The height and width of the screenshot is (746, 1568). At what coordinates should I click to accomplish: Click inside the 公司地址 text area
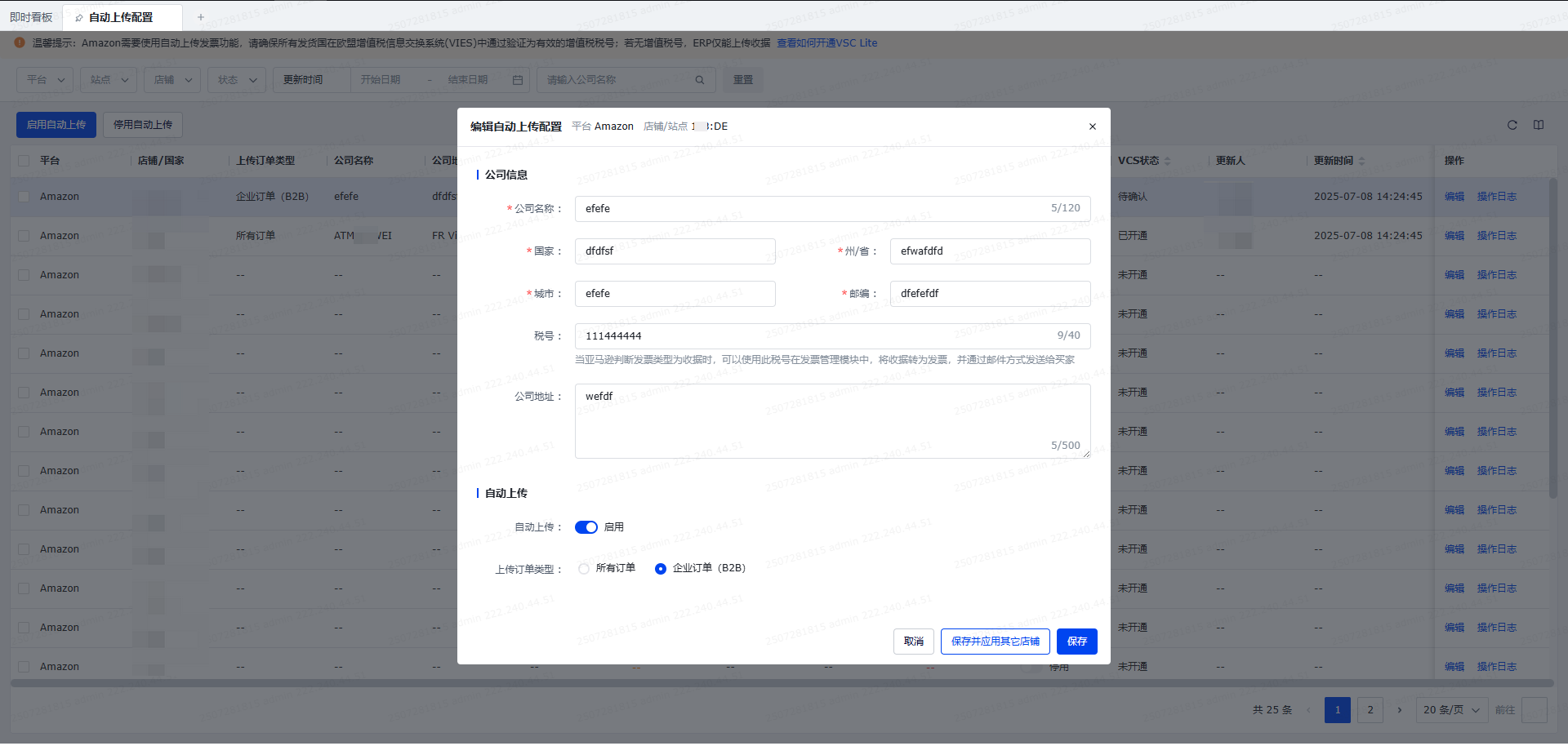click(832, 421)
